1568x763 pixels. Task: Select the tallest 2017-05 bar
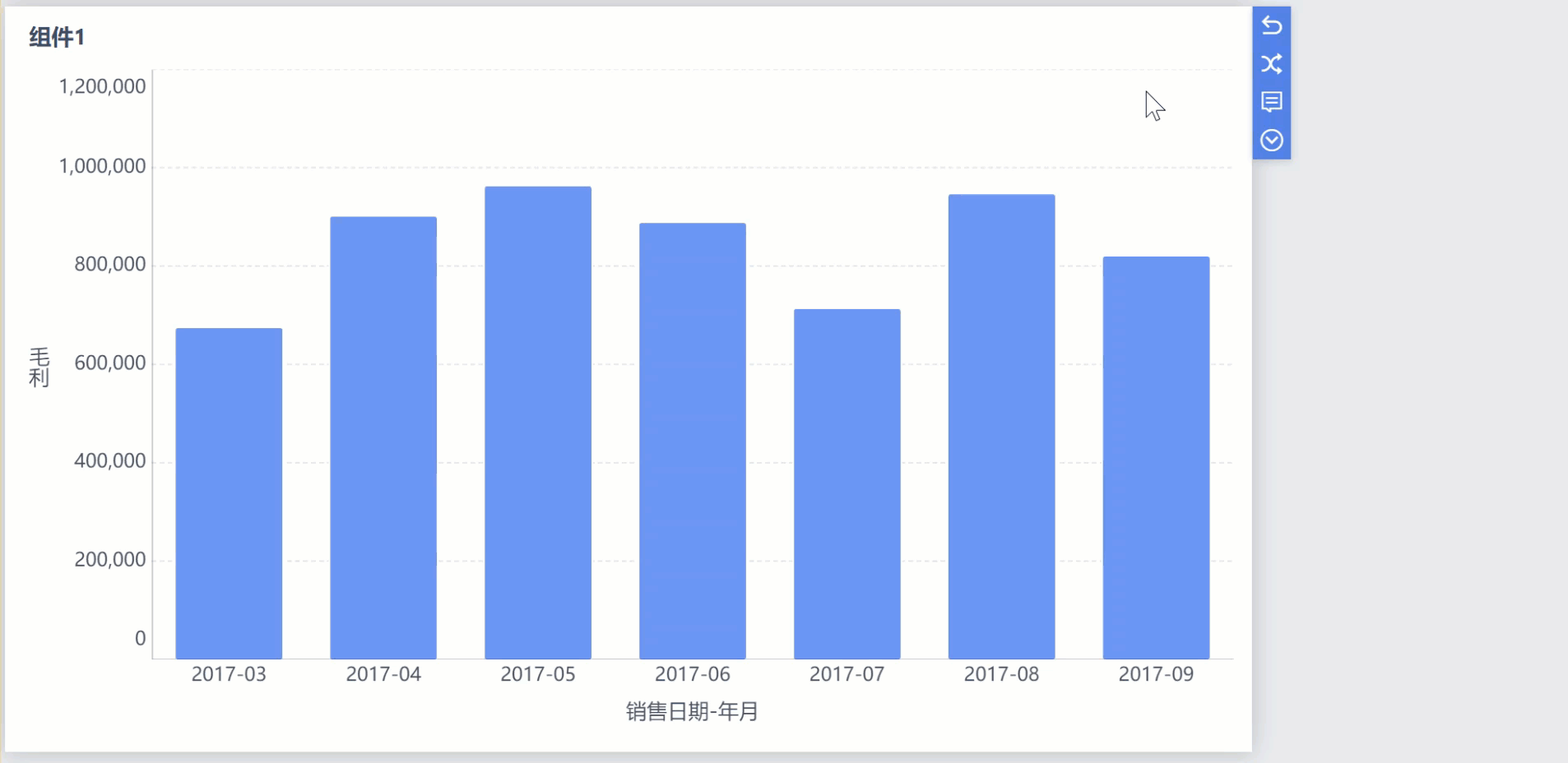(x=538, y=423)
